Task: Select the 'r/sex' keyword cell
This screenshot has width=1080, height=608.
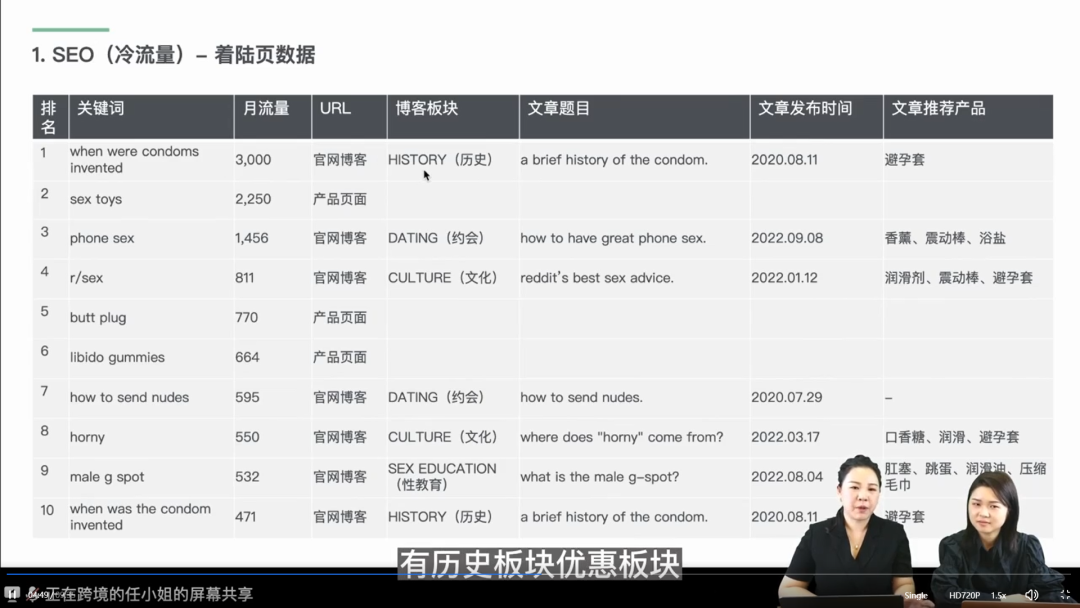Action: coord(86,278)
